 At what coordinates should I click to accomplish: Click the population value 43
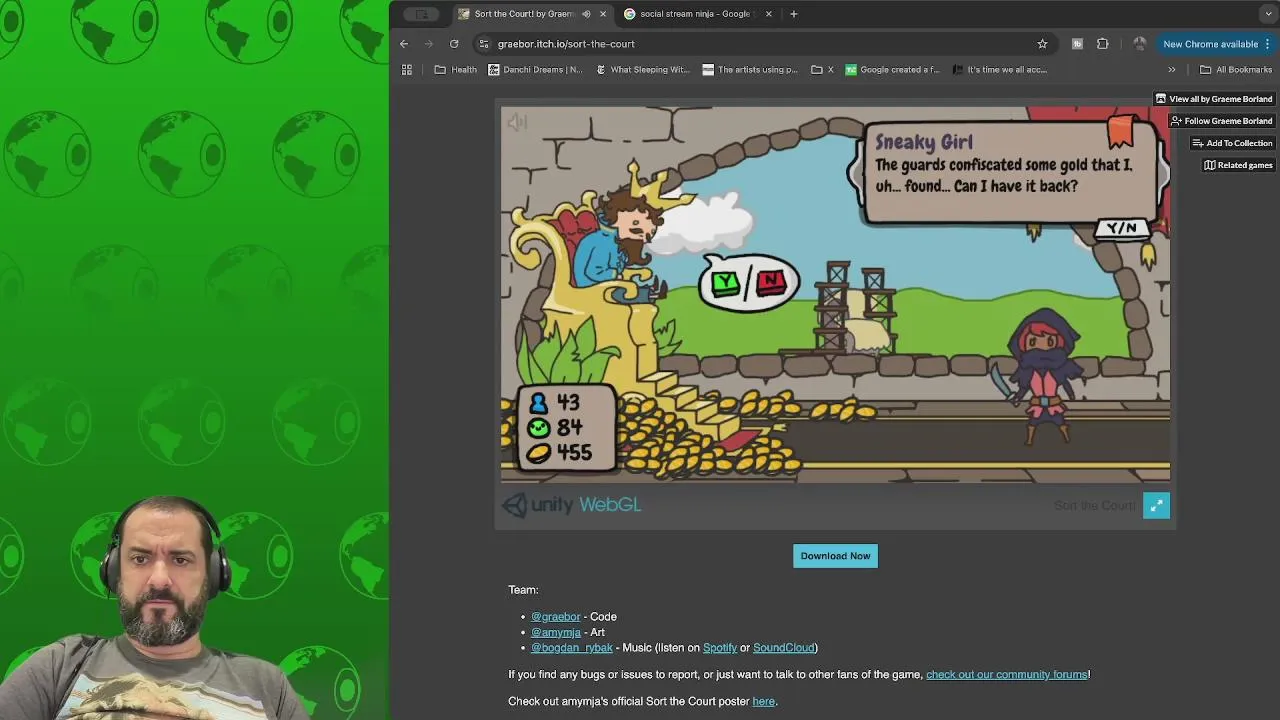[x=568, y=402]
